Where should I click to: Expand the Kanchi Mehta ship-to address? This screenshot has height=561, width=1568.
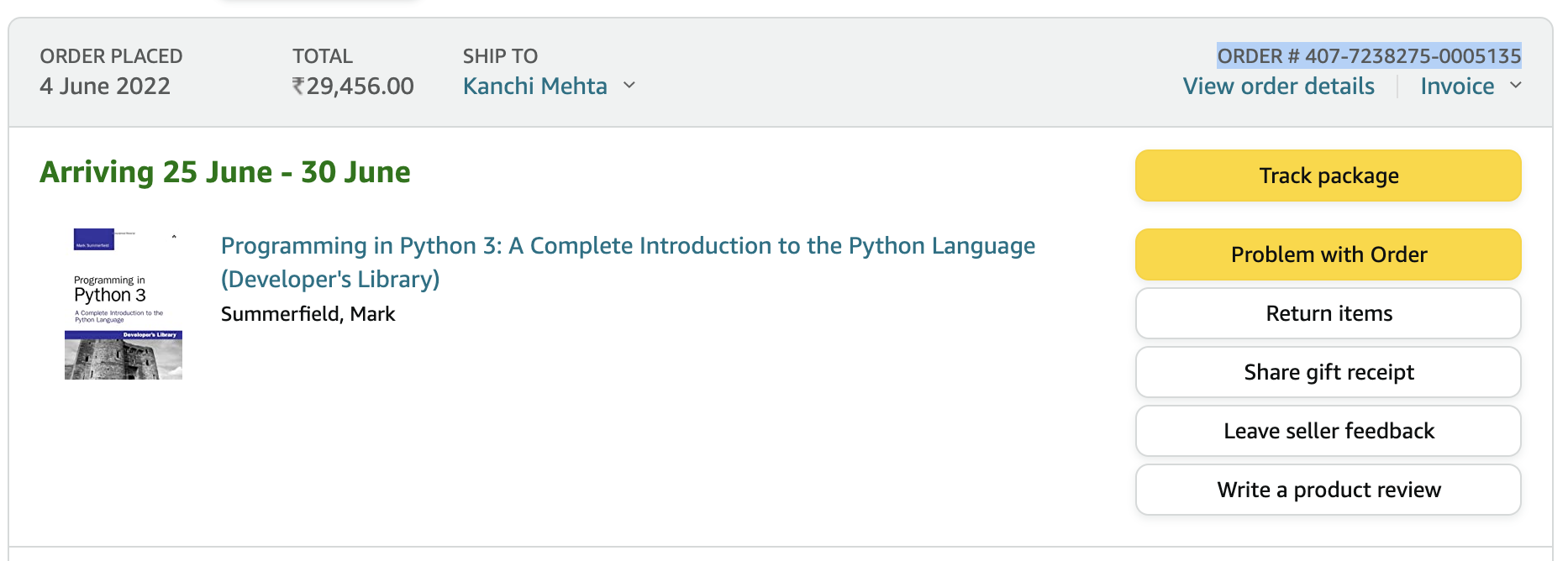pyautogui.click(x=535, y=87)
